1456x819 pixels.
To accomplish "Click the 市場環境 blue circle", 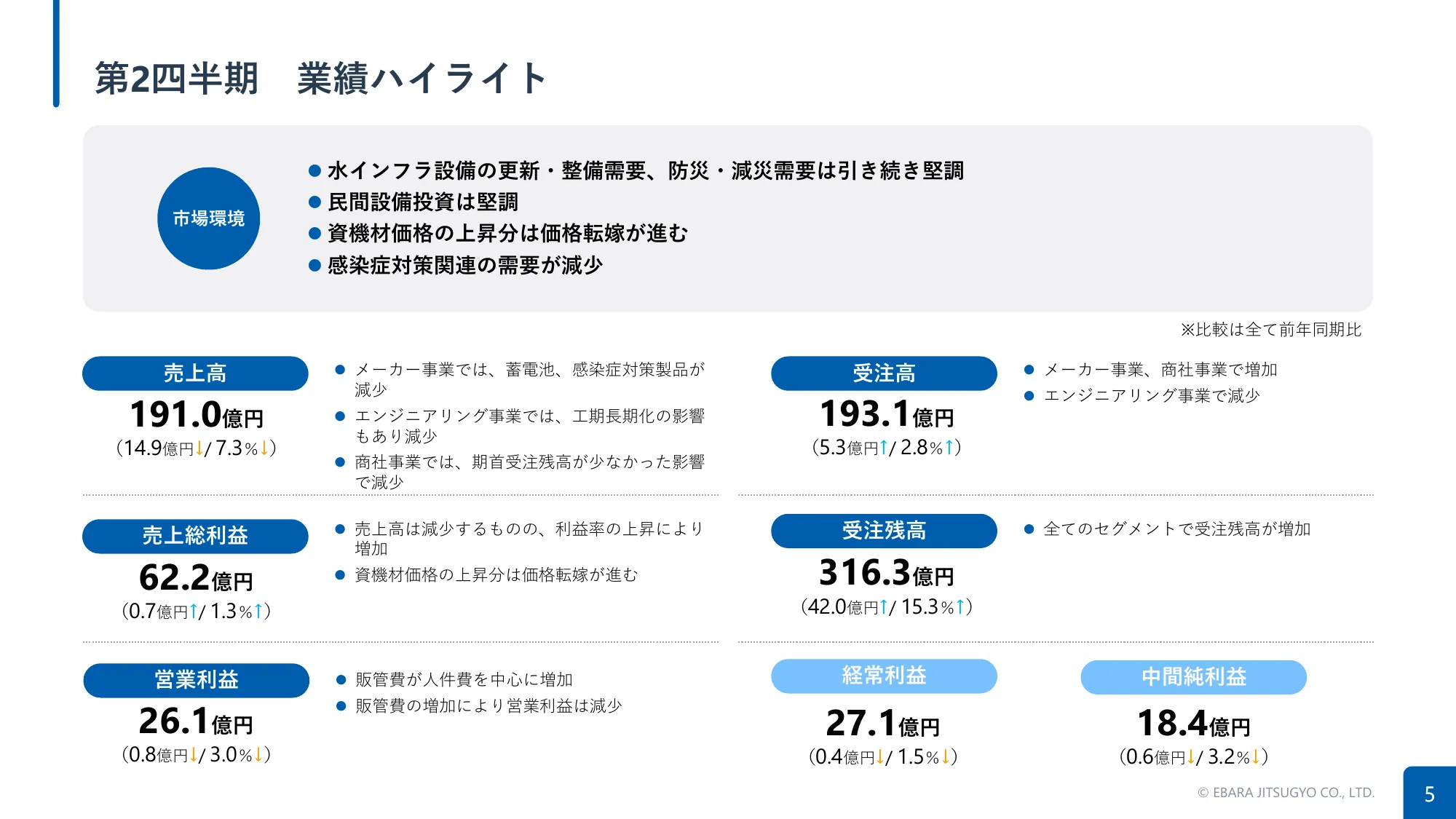I will [208, 218].
